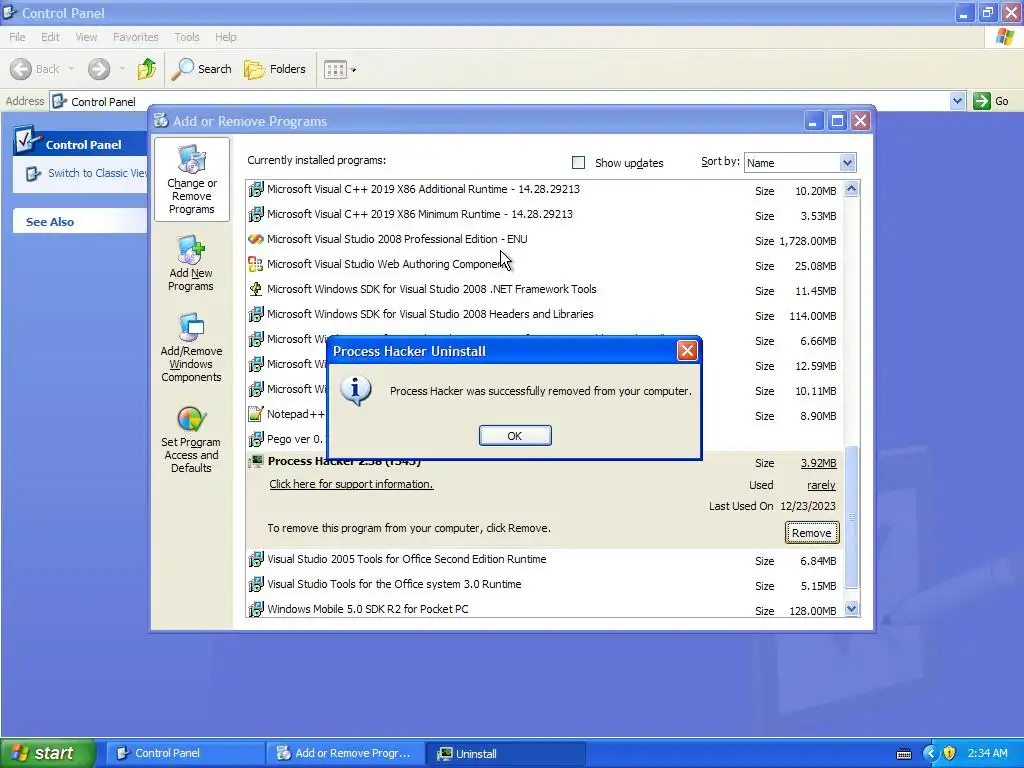
Task: Click the Process Hacker entry icon
Action: click(x=256, y=461)
